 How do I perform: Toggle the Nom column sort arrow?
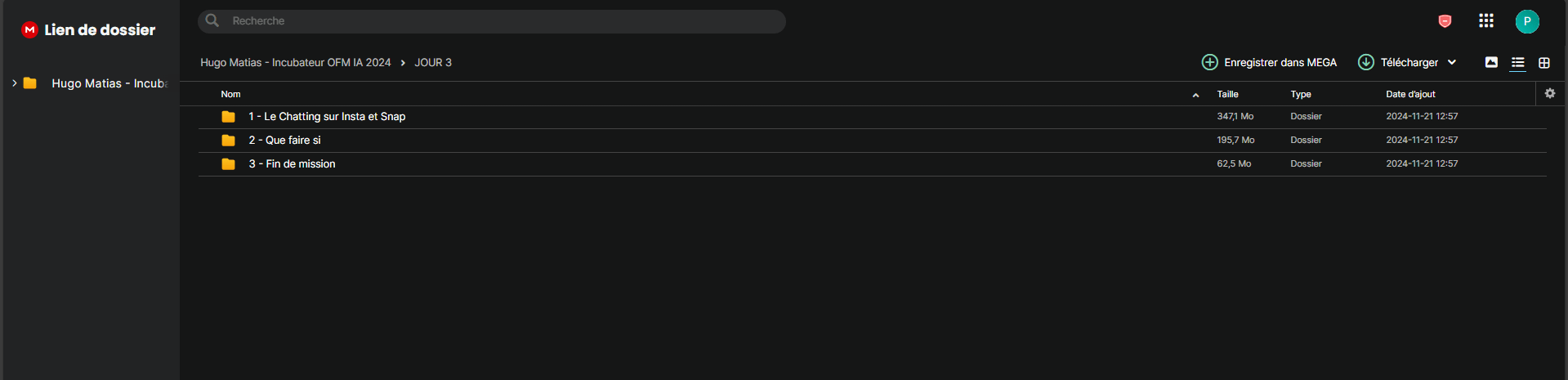1195,95
